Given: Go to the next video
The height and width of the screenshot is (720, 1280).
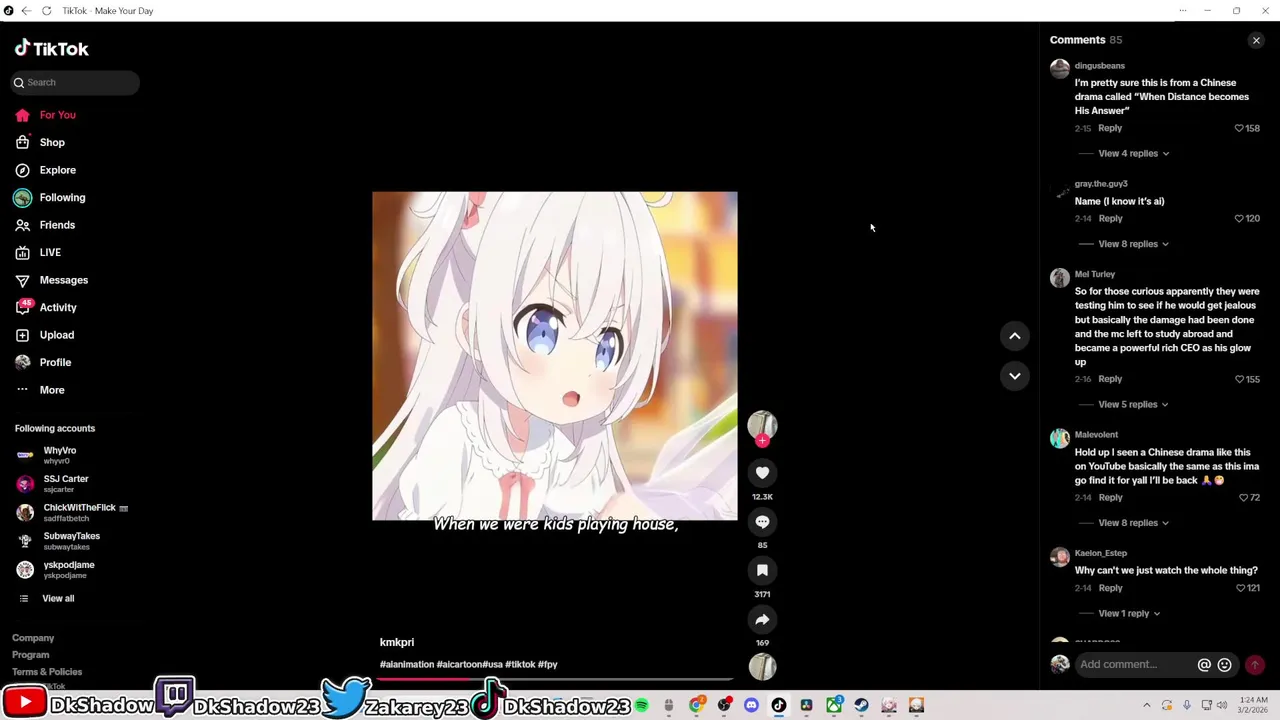Looking at the screenshot, I should [x=1014, y=376].
